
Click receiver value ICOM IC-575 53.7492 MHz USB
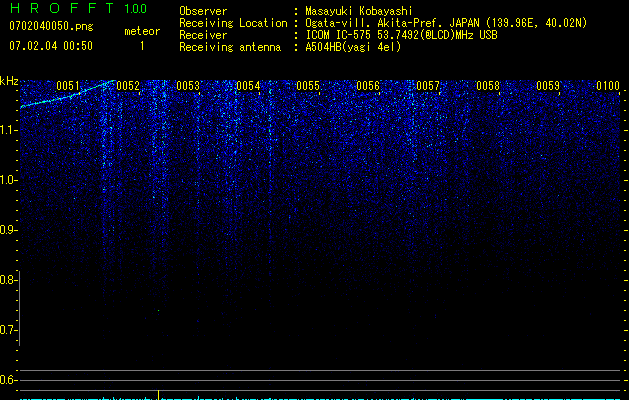tap(401, 35)
